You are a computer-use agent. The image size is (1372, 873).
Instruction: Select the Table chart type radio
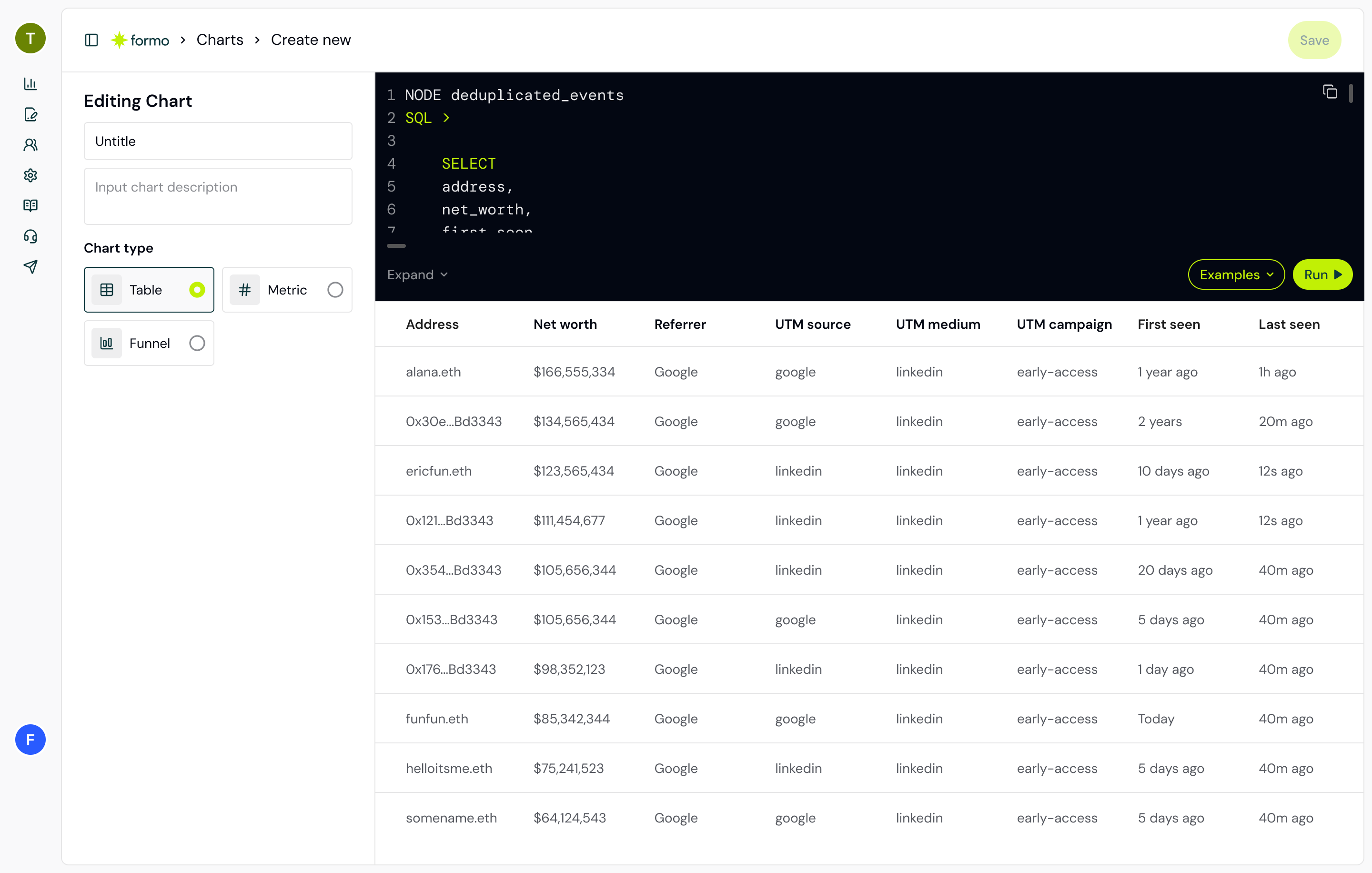pos(197,289)
